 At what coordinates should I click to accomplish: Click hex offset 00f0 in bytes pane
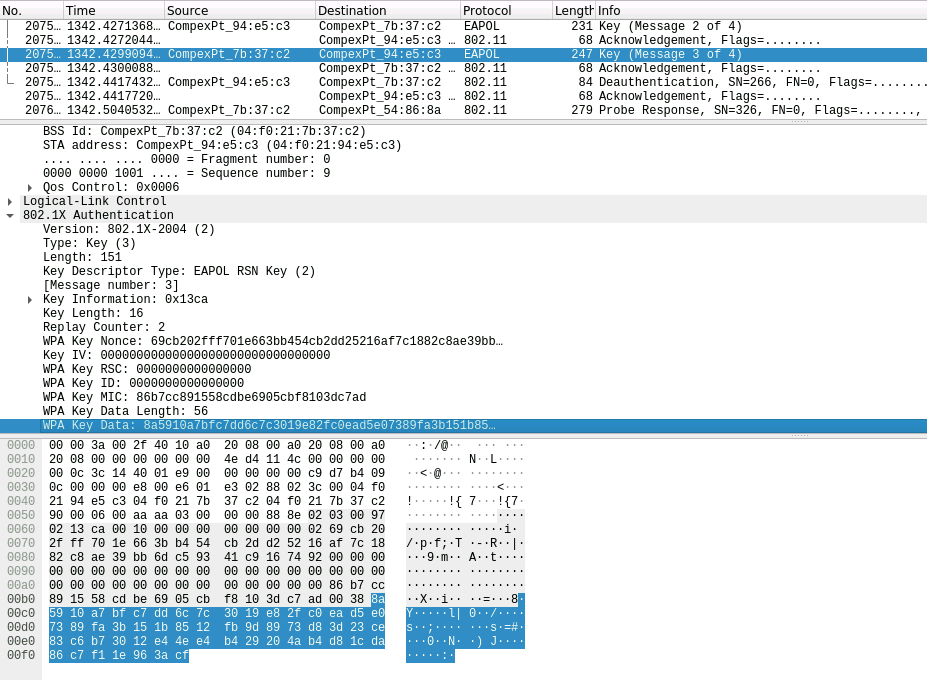pyautogui.click(x=21, y=655)
